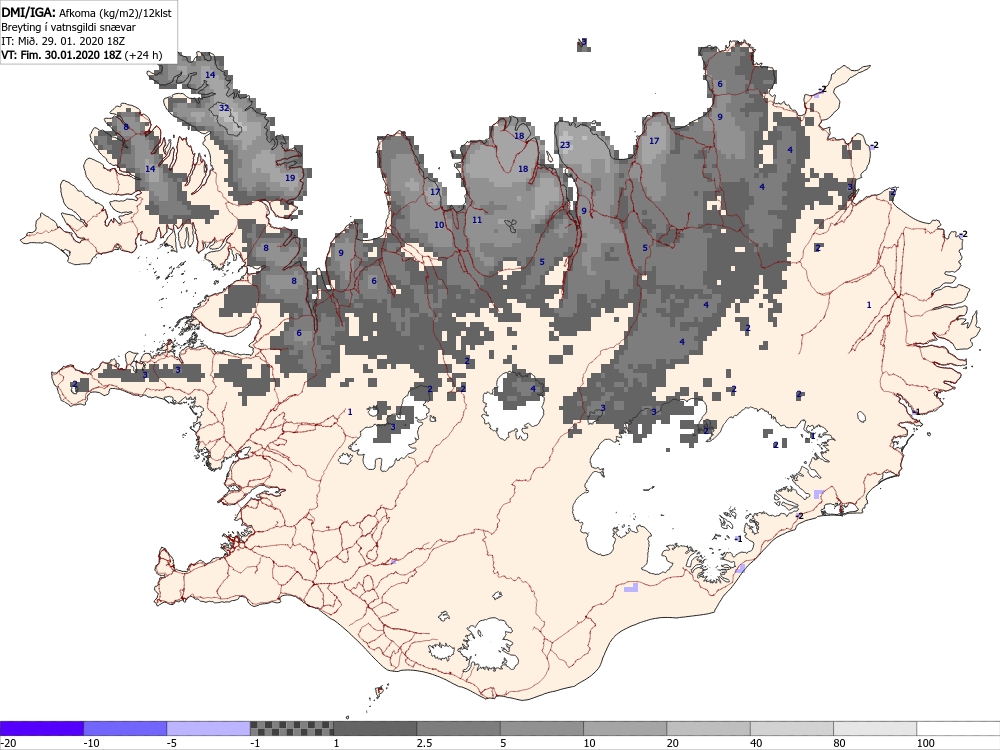Click the white legend swatch above 100
This screenshot has height=750, width=1000.
click(959, 729)
